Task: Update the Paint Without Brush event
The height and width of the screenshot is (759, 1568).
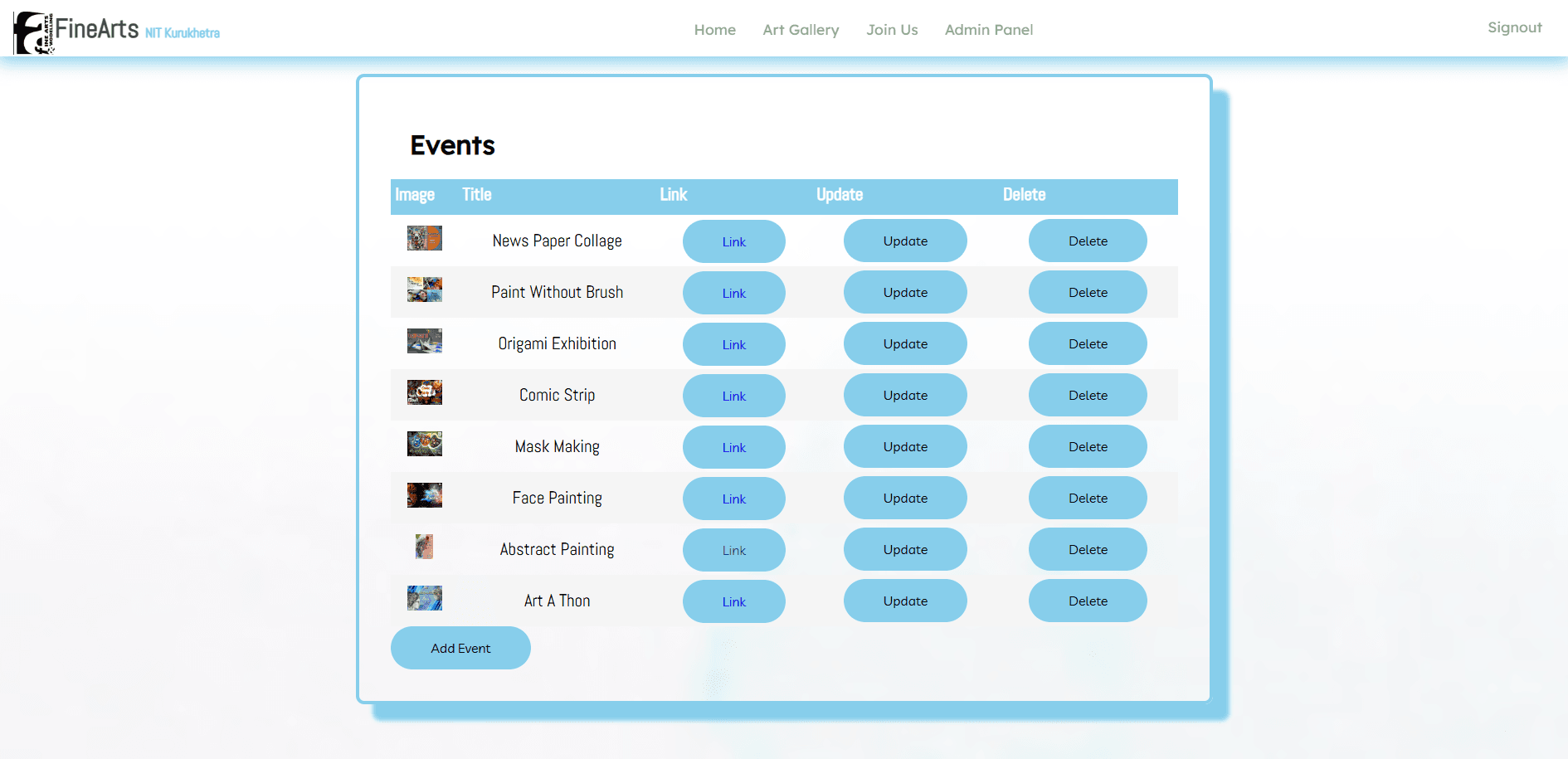Action: tap(904, 292)
